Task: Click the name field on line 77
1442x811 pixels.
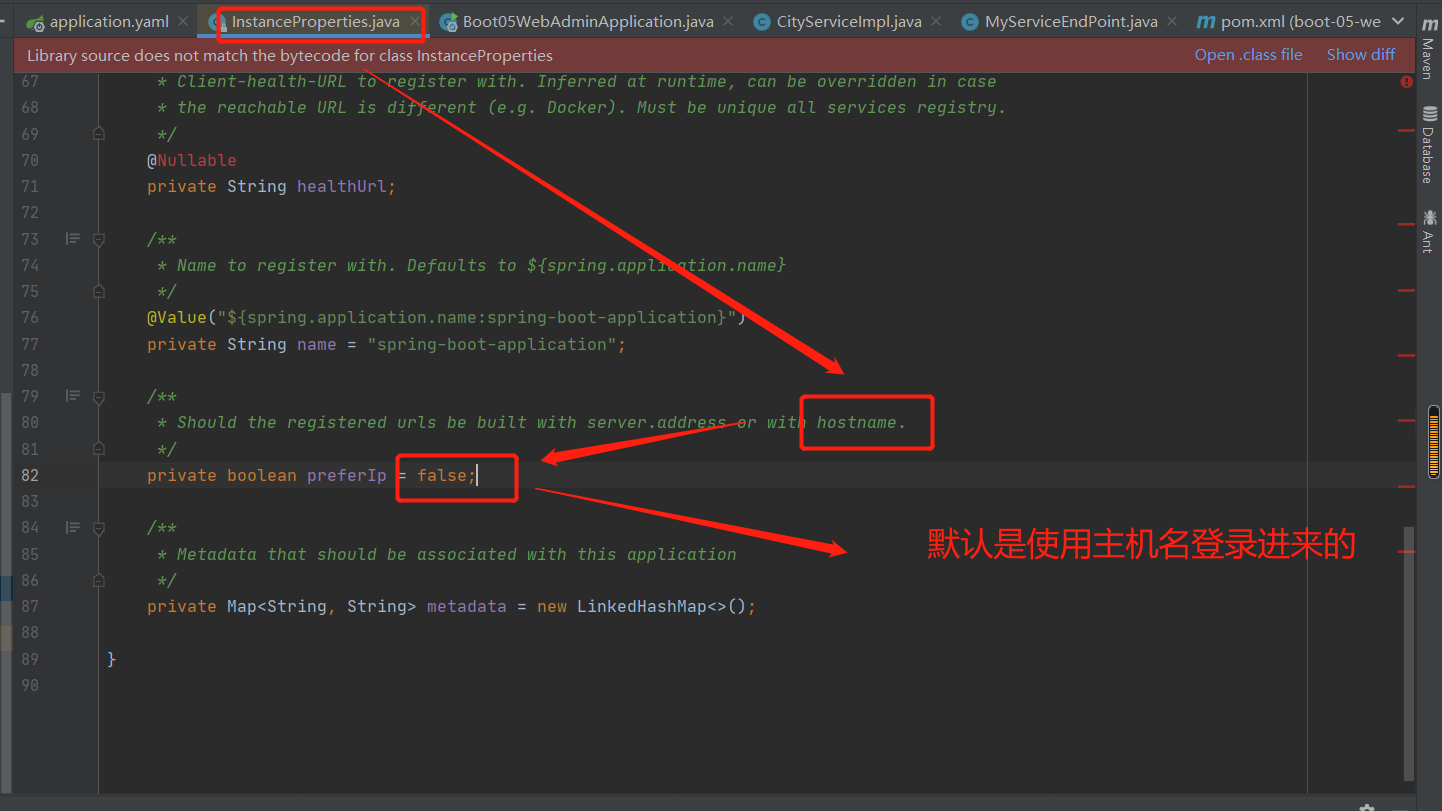Action: point(316,344)
